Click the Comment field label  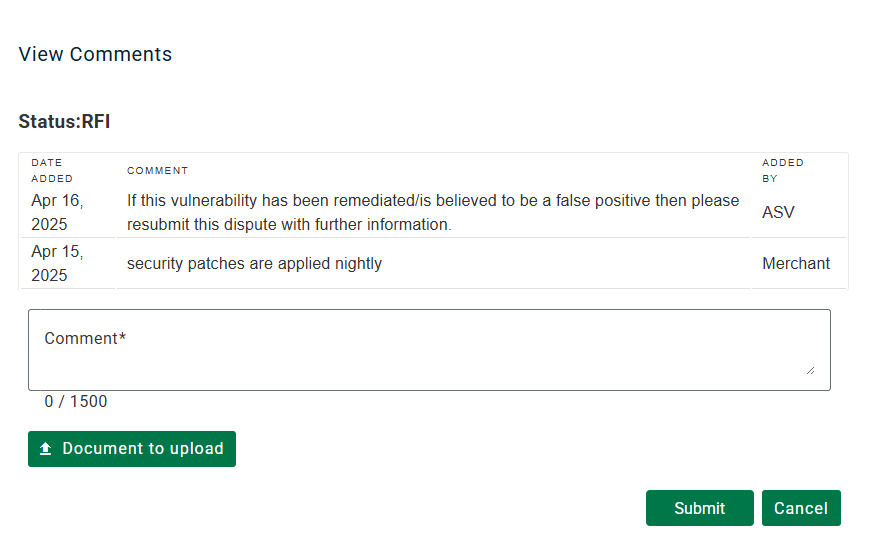click(x=81, y=338)
